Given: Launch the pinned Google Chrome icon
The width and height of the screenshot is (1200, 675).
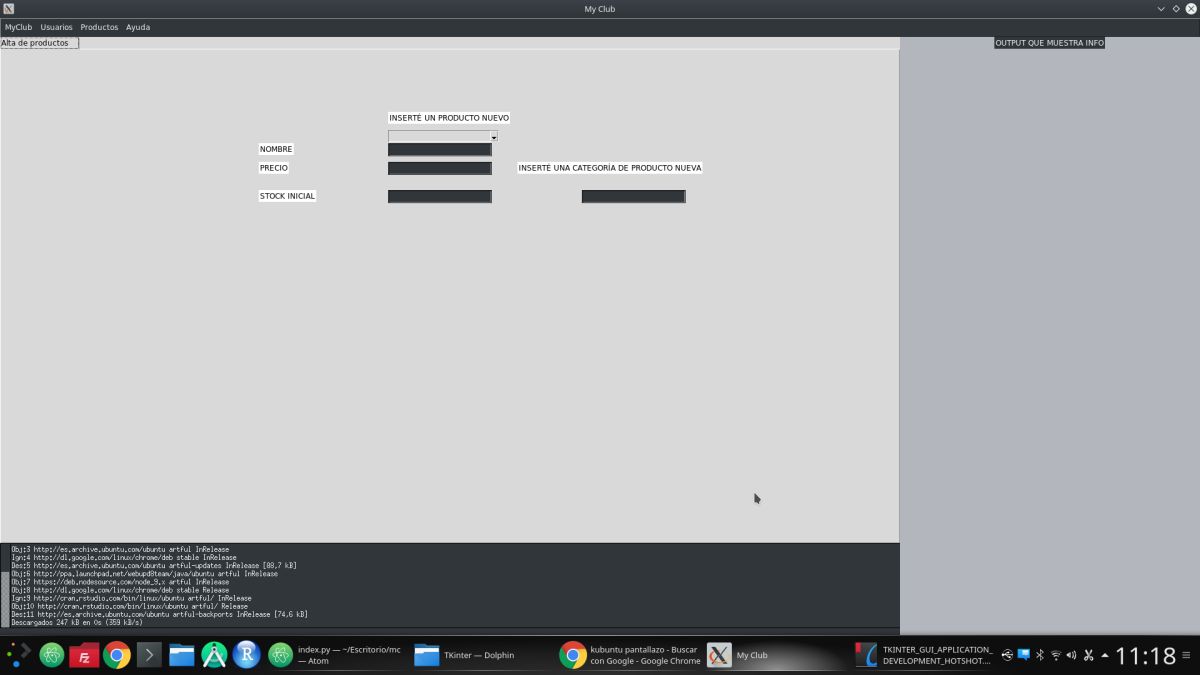Looking at the screenshot, I should point(117,655).
